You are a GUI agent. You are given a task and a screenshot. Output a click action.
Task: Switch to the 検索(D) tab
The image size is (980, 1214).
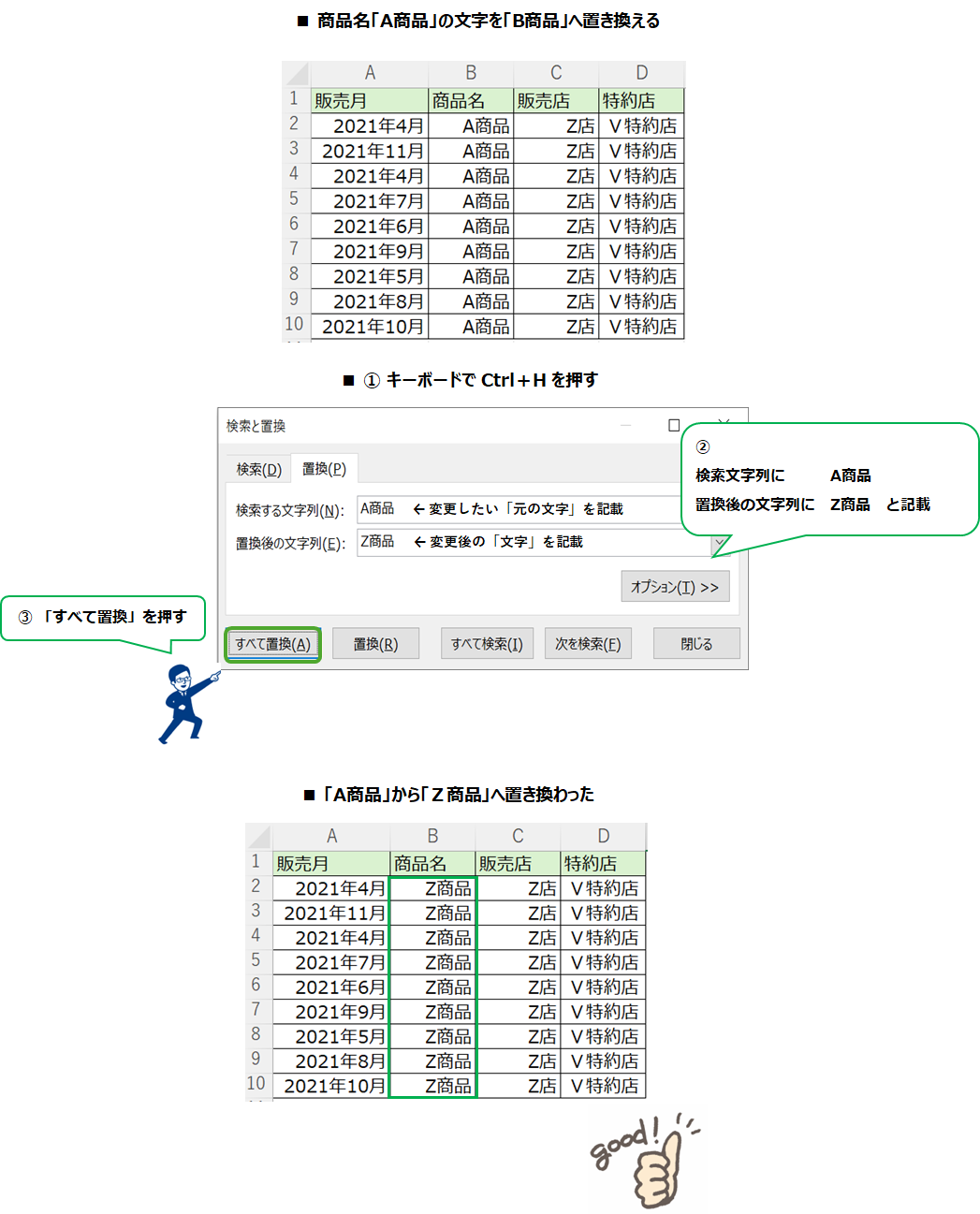(258, 469)
